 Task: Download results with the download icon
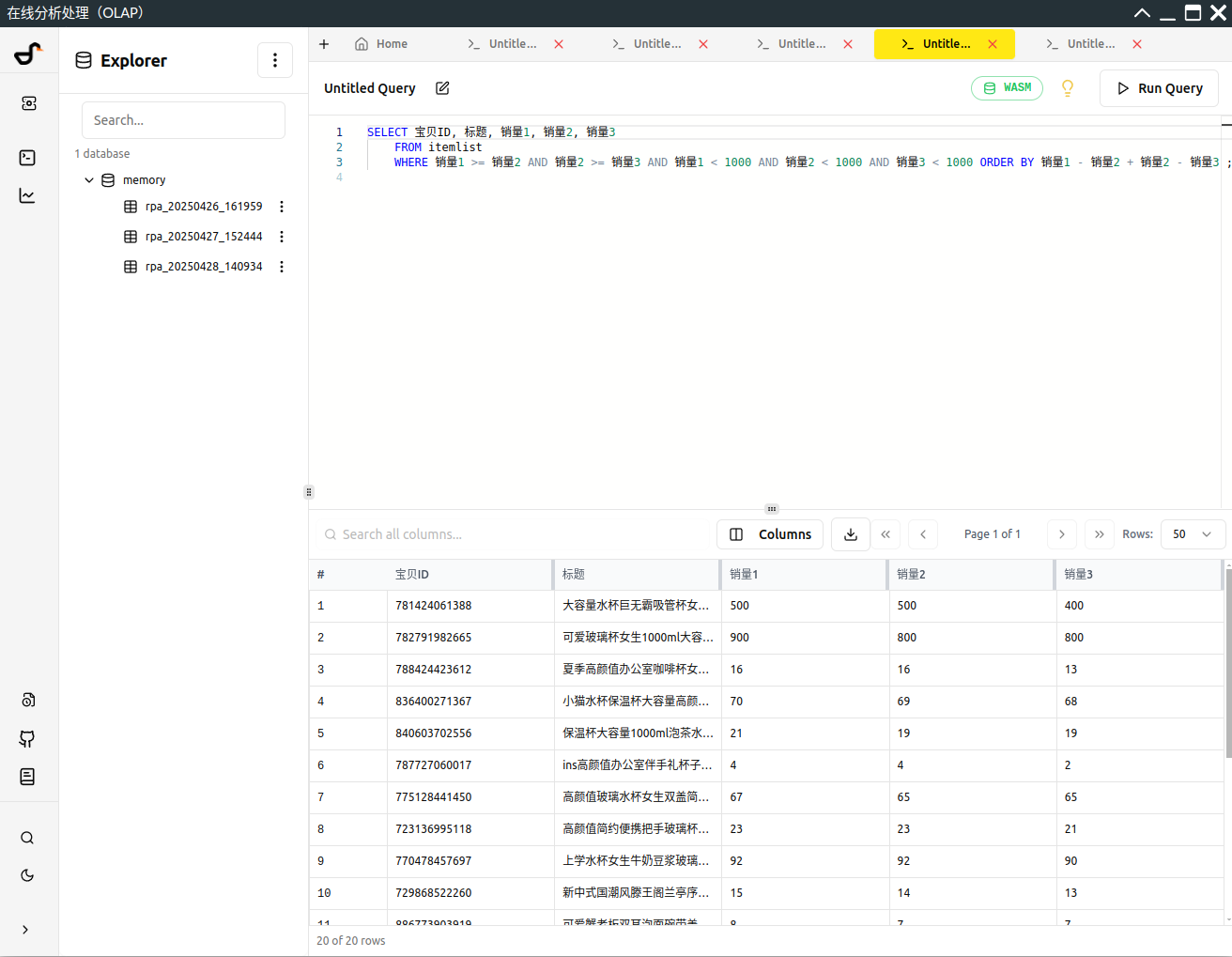pos(851,534)
